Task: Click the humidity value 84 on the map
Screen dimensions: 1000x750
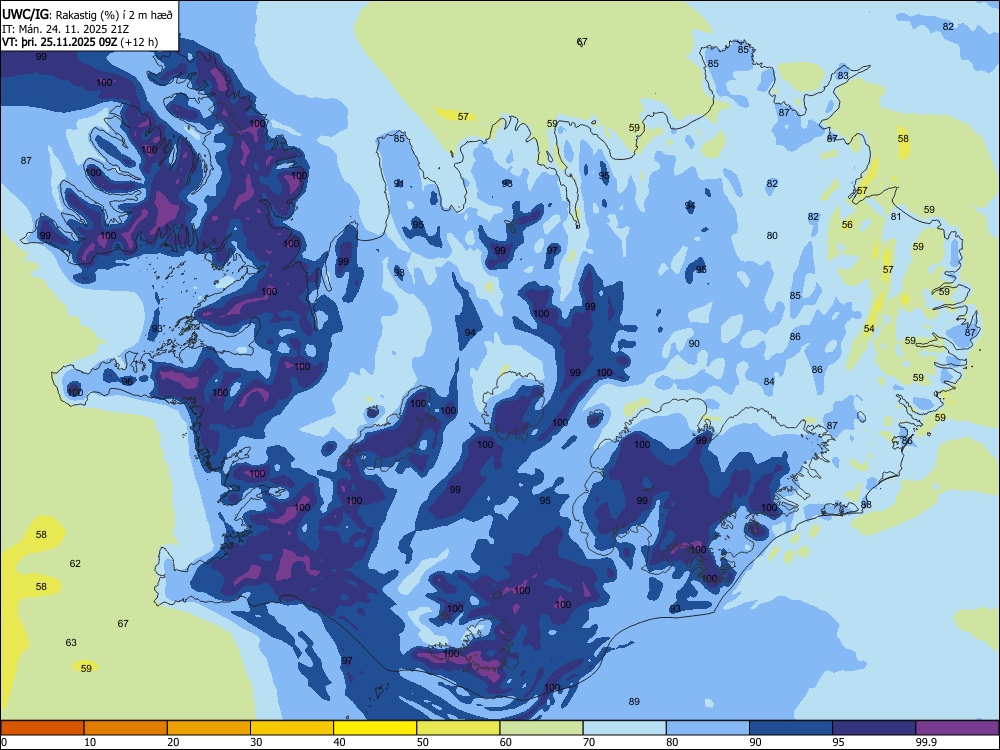Action: (769, 382)
